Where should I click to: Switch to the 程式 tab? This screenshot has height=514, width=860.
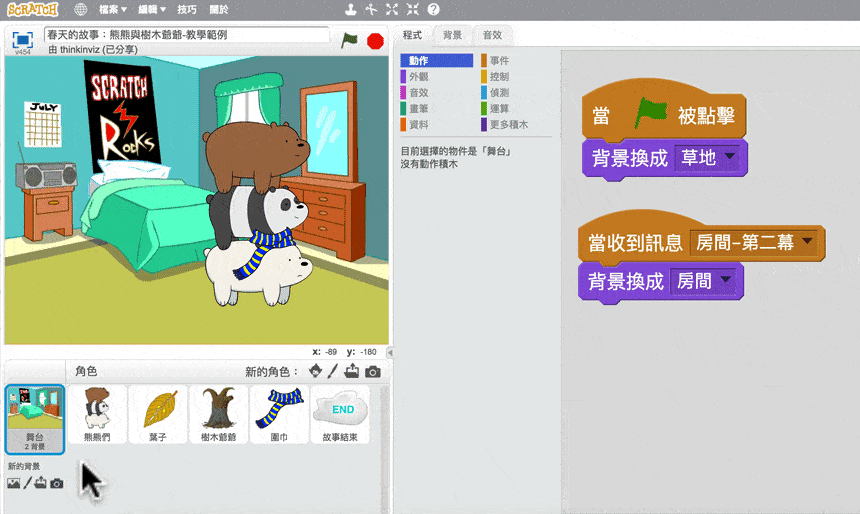coord(412,35)
